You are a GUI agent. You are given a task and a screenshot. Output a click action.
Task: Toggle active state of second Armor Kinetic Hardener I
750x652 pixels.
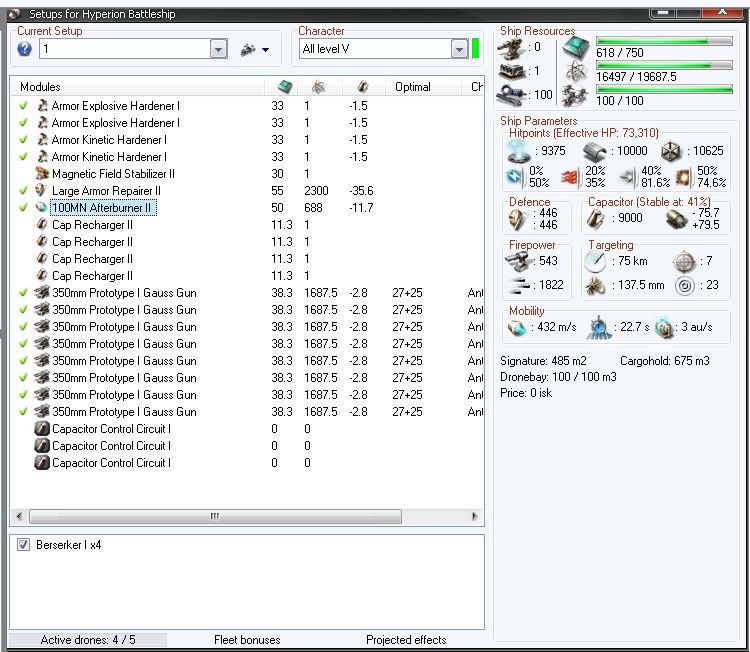click(23, 156)
